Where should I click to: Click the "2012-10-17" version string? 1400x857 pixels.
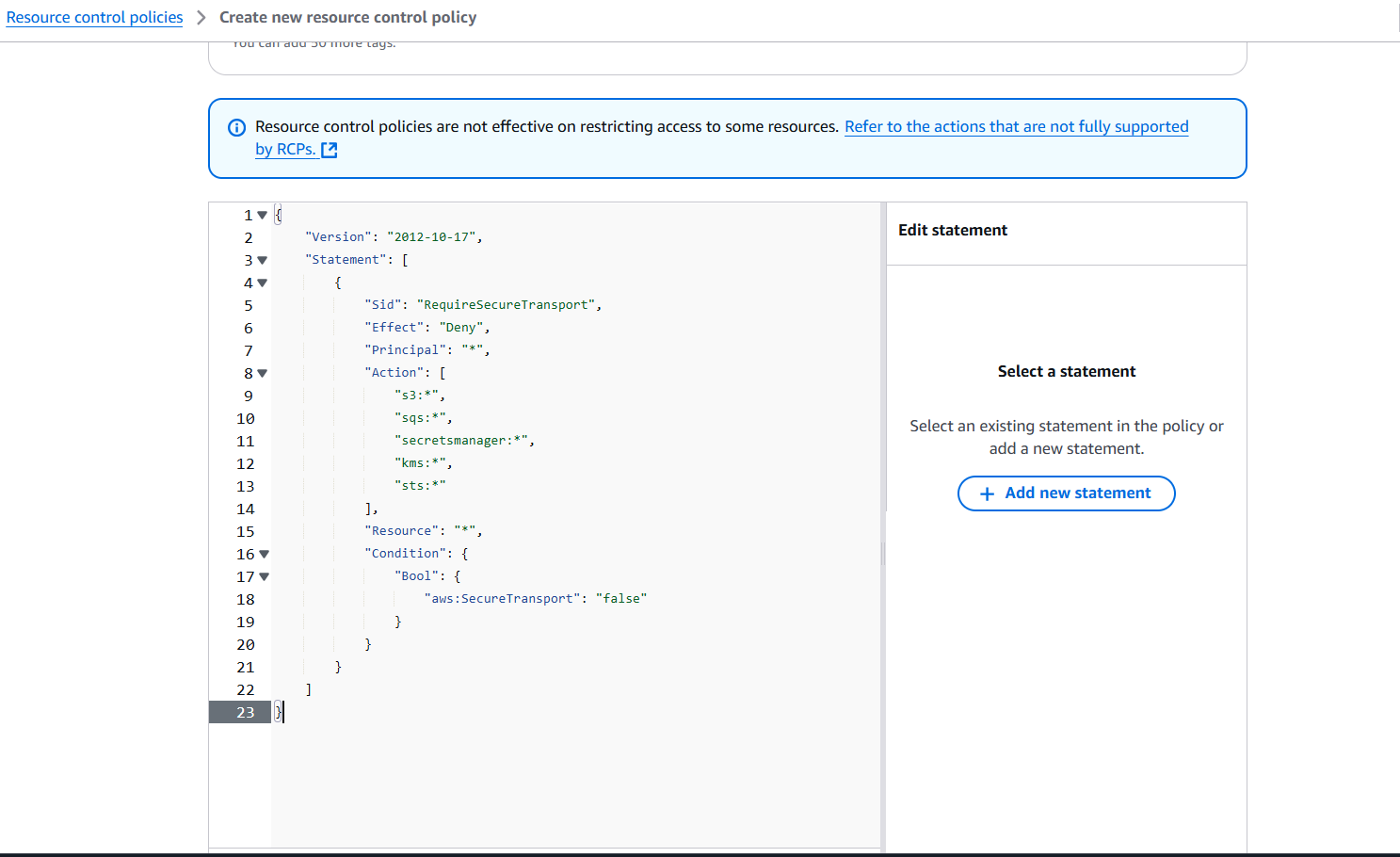[431, 237]
